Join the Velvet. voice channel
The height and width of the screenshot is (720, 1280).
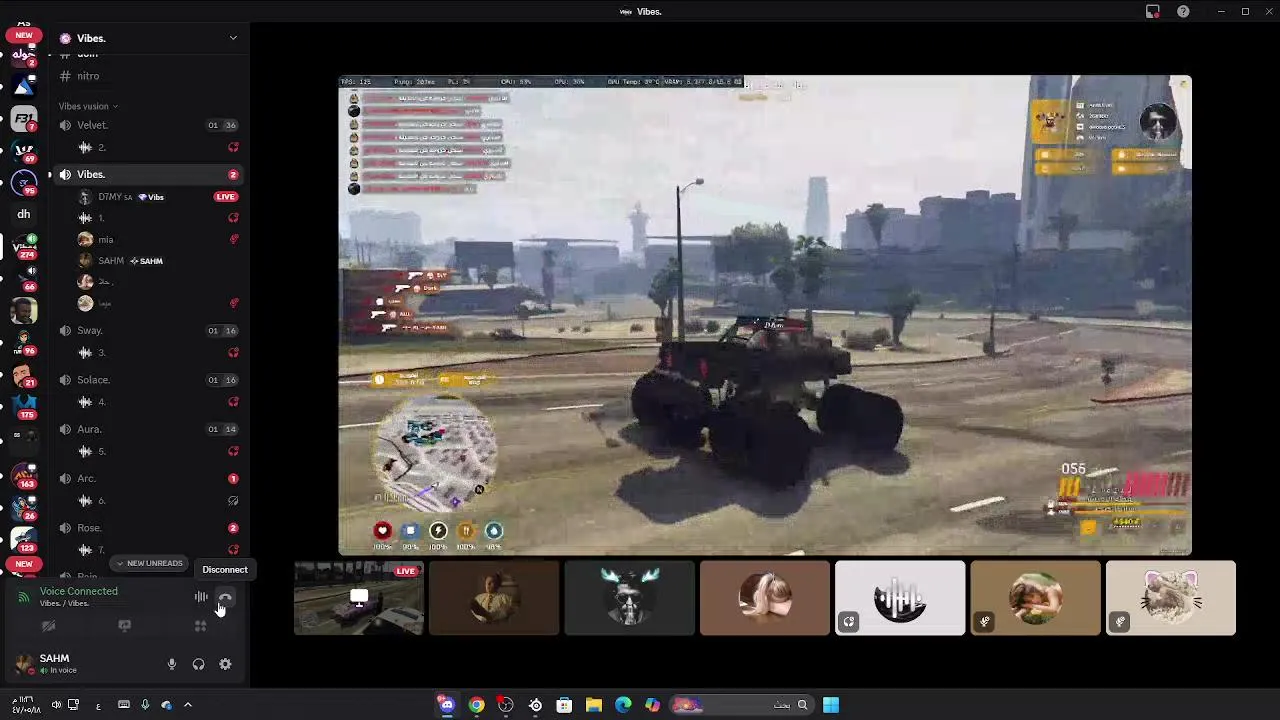coord(150,125)
